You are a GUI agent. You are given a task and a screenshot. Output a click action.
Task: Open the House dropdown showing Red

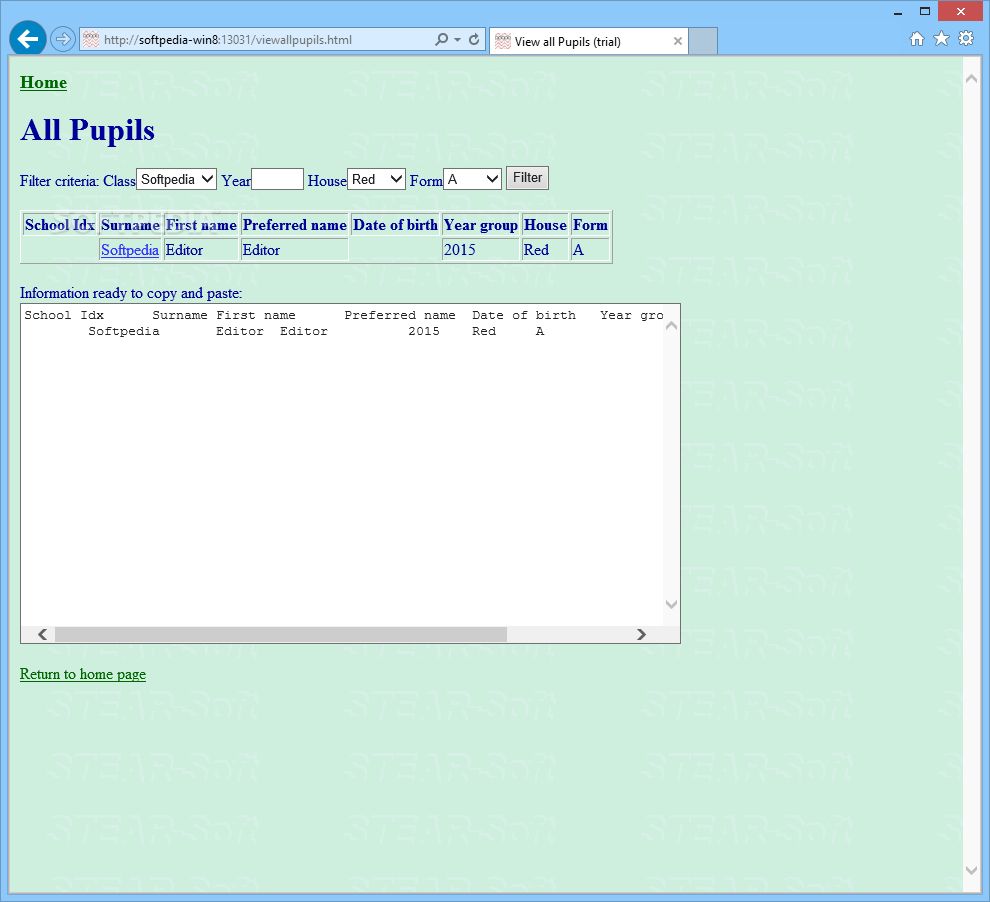coord(376,179)
